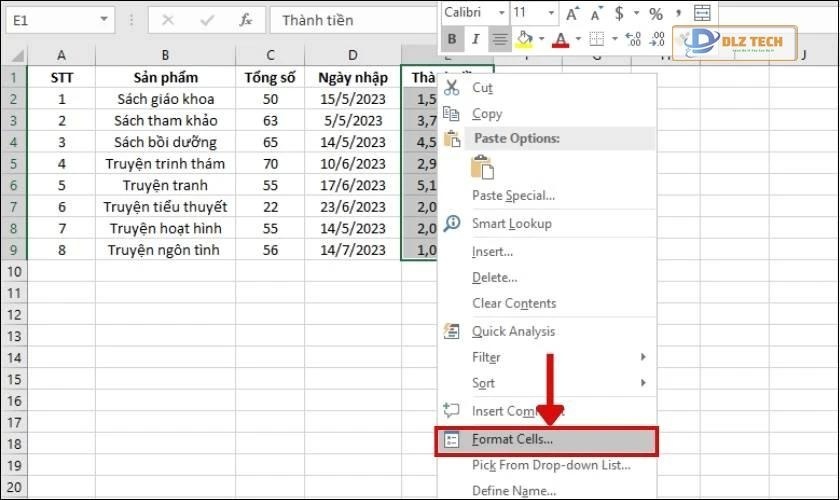Click the Decrease Font Size icon

(x=595, y=13)
